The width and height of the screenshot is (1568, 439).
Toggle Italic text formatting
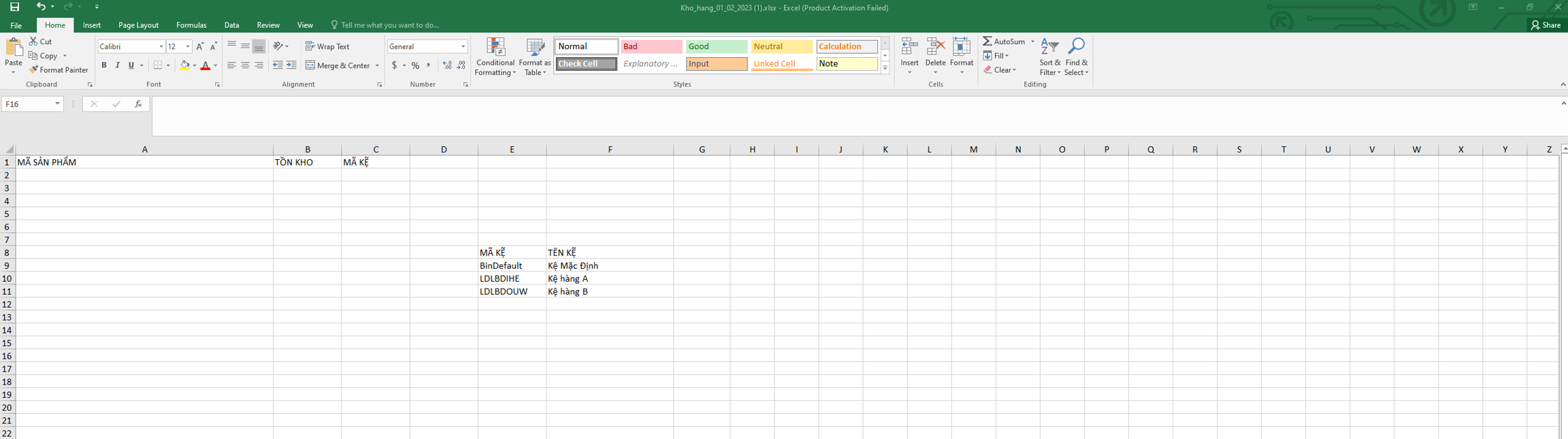(118, 65)
